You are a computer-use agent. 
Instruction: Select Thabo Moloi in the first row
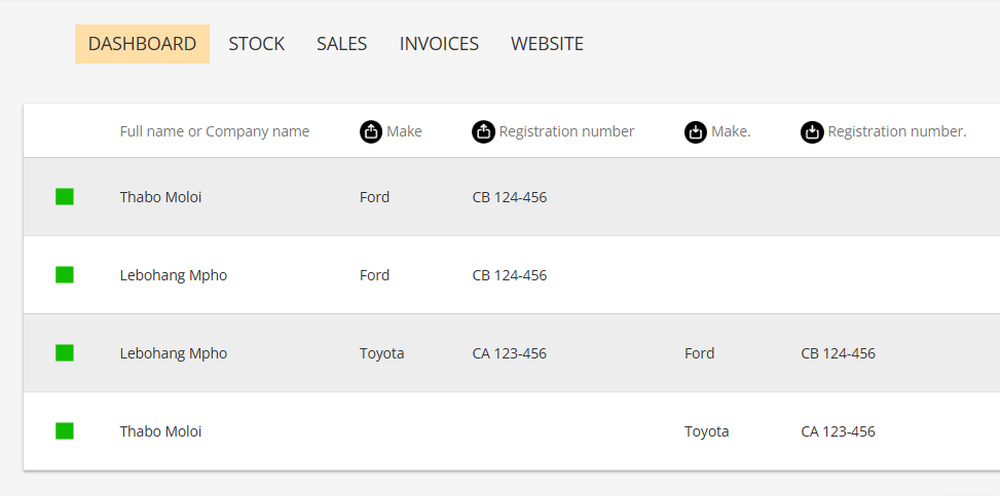pos(161,197)
